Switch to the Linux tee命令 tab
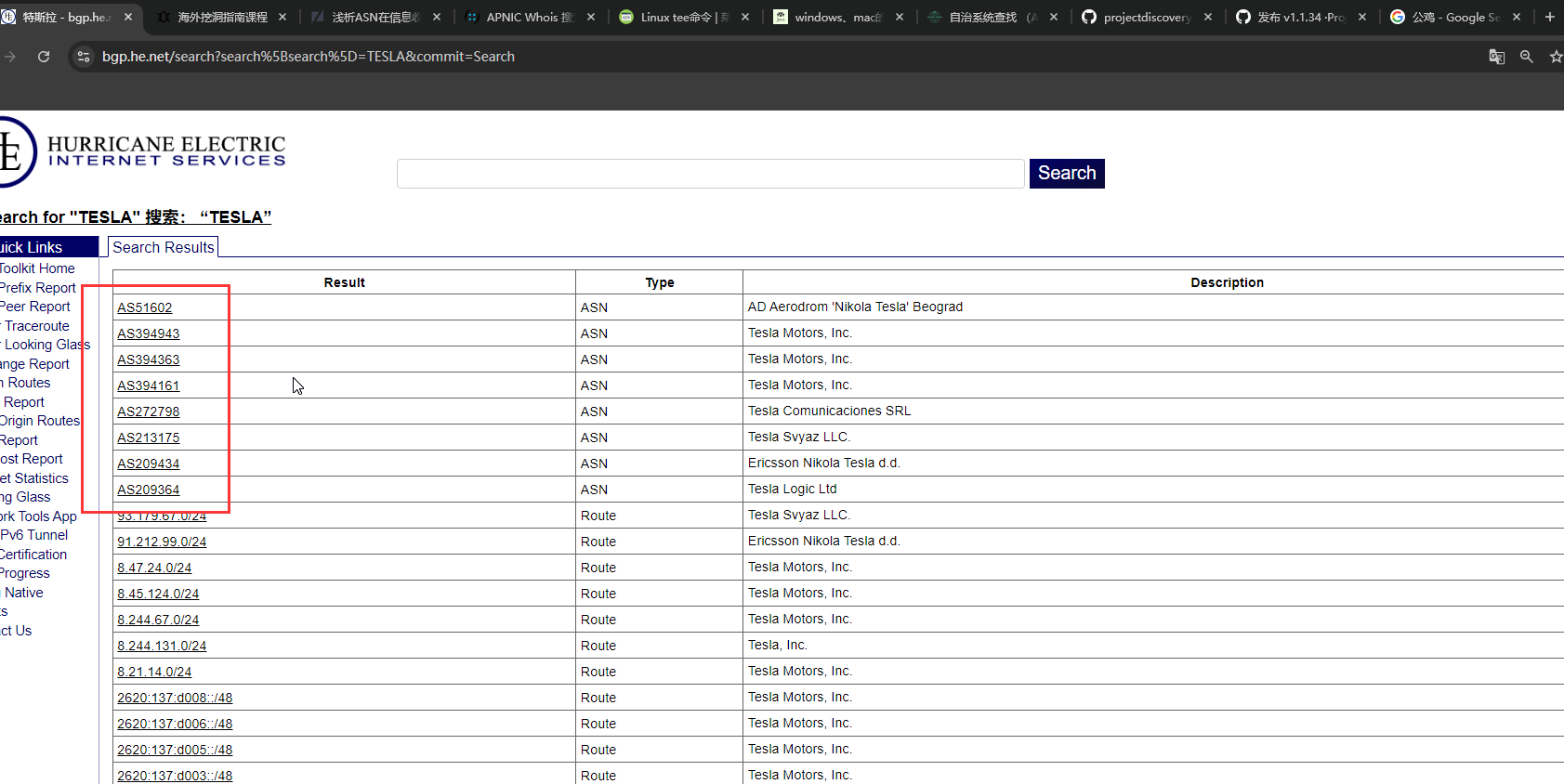 [685, 17]
